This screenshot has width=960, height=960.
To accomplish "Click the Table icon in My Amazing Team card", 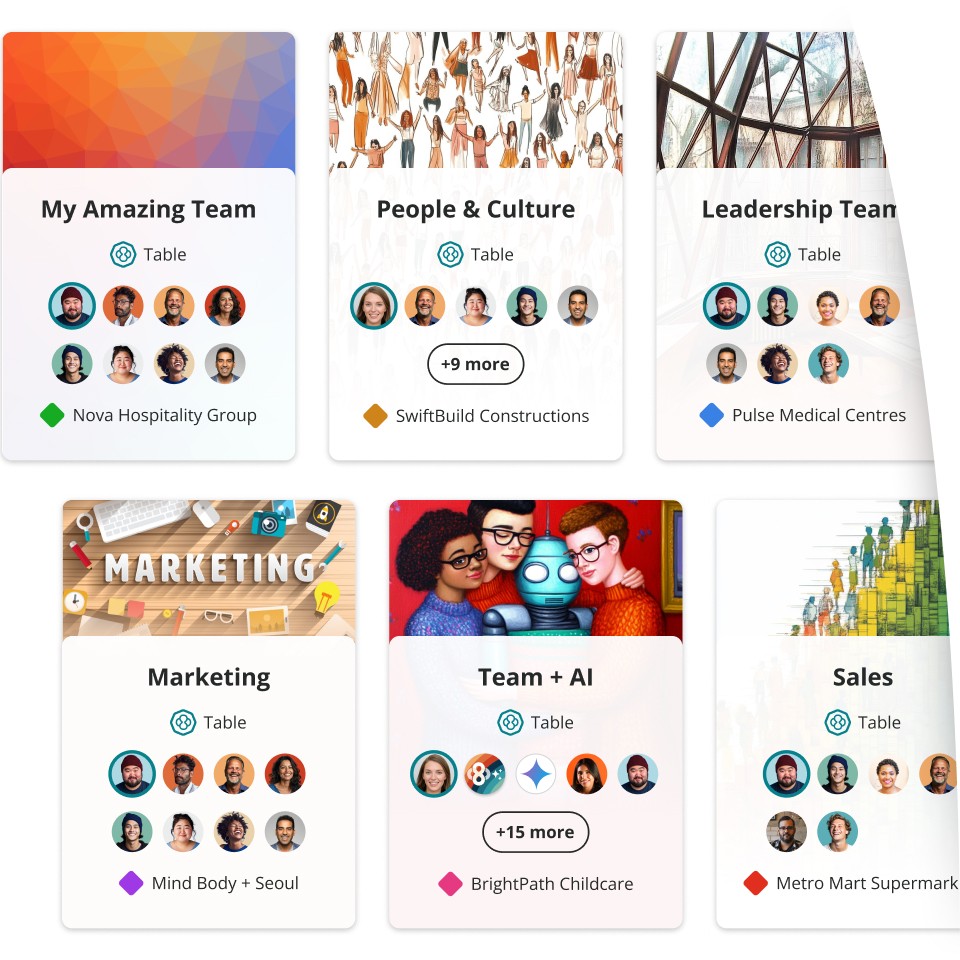I will point(123,254).
